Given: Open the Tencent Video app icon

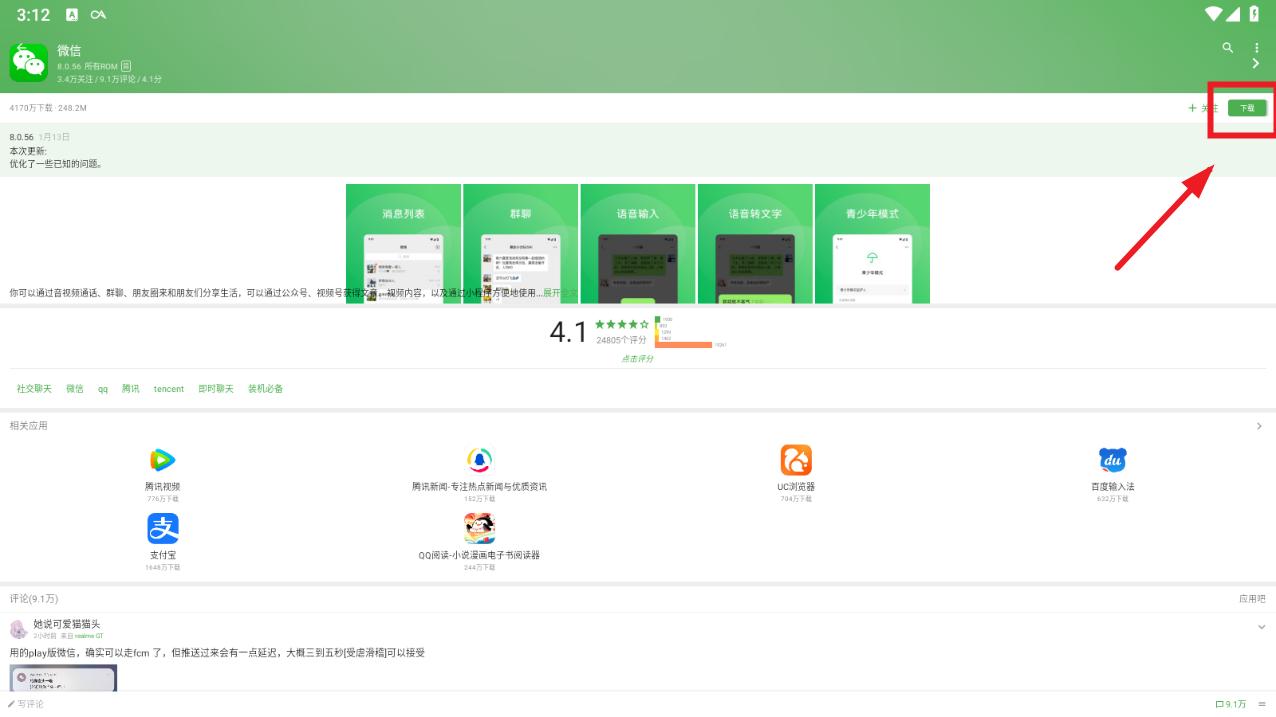Looking at the screenshot, I should click(162, 460).
